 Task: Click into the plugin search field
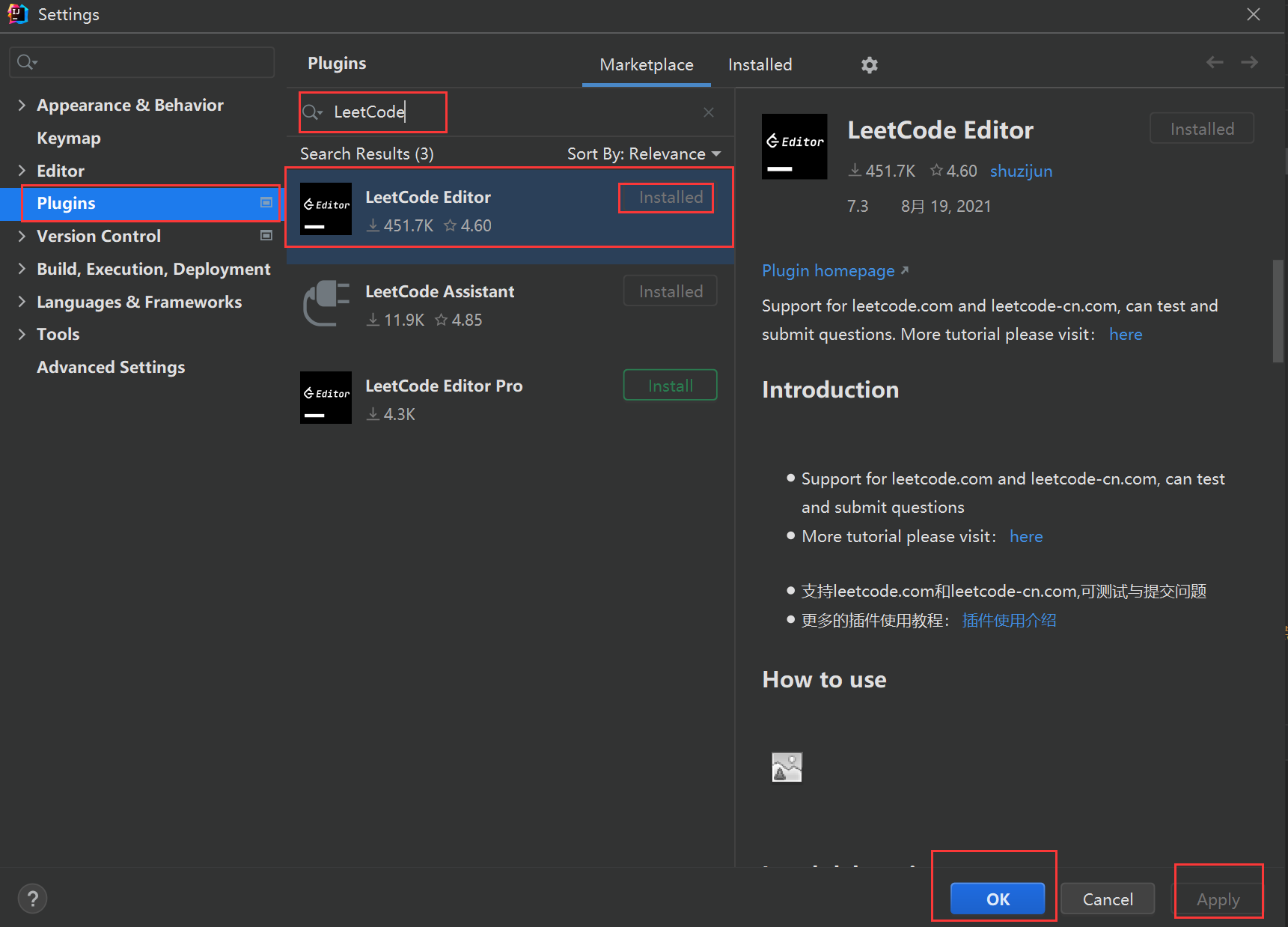click(x=509, y=112)
